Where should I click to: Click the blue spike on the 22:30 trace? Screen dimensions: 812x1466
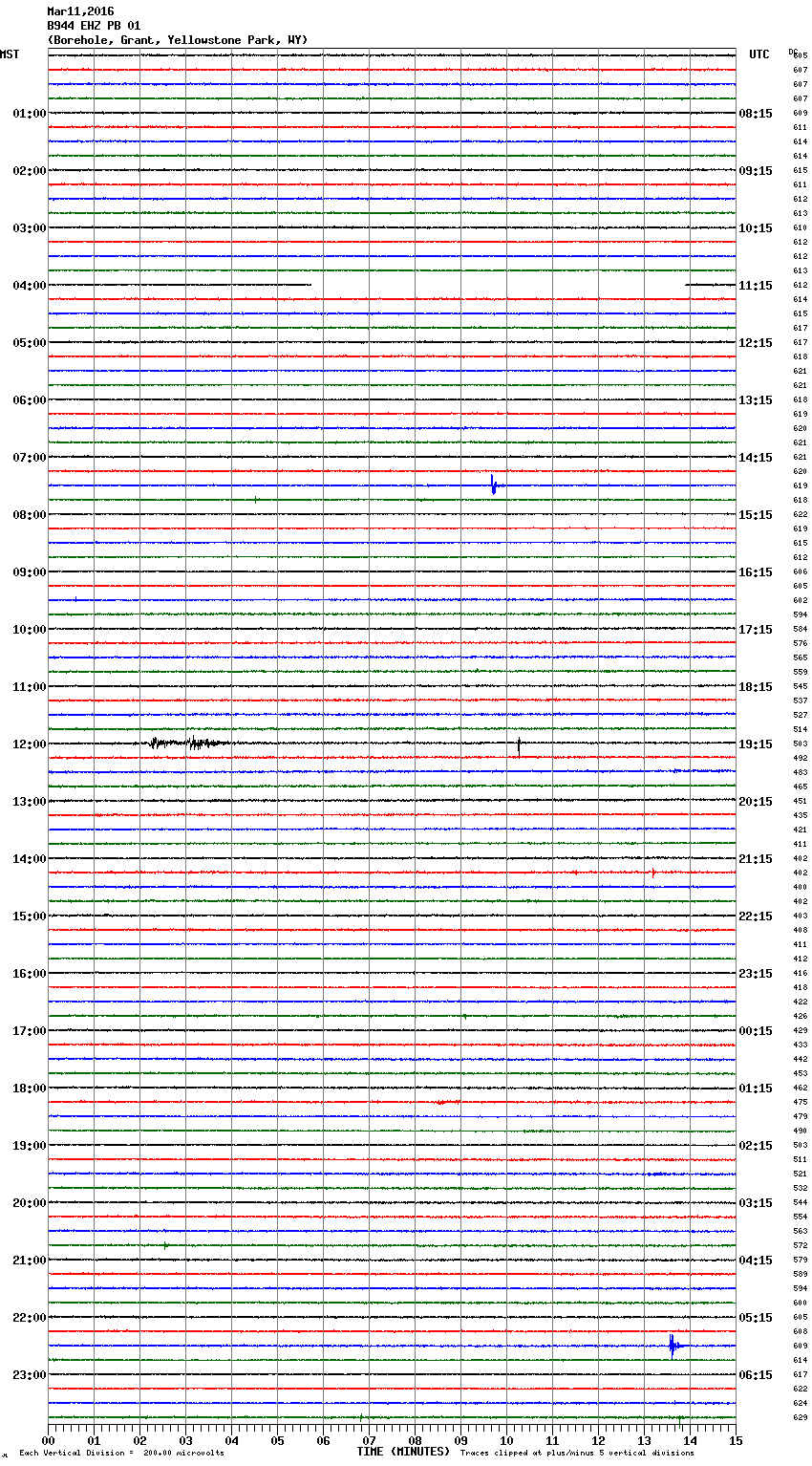(673, 1347)
